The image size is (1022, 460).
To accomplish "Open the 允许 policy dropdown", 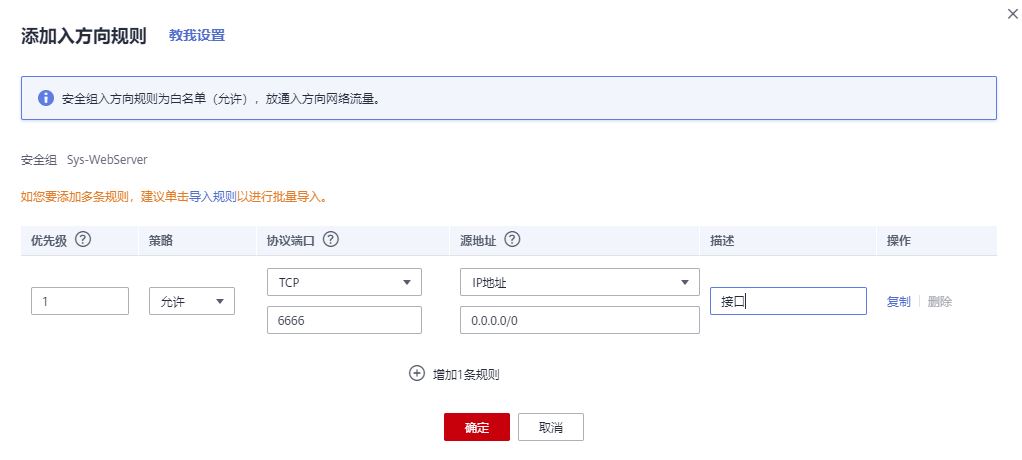I will (192, 301).
